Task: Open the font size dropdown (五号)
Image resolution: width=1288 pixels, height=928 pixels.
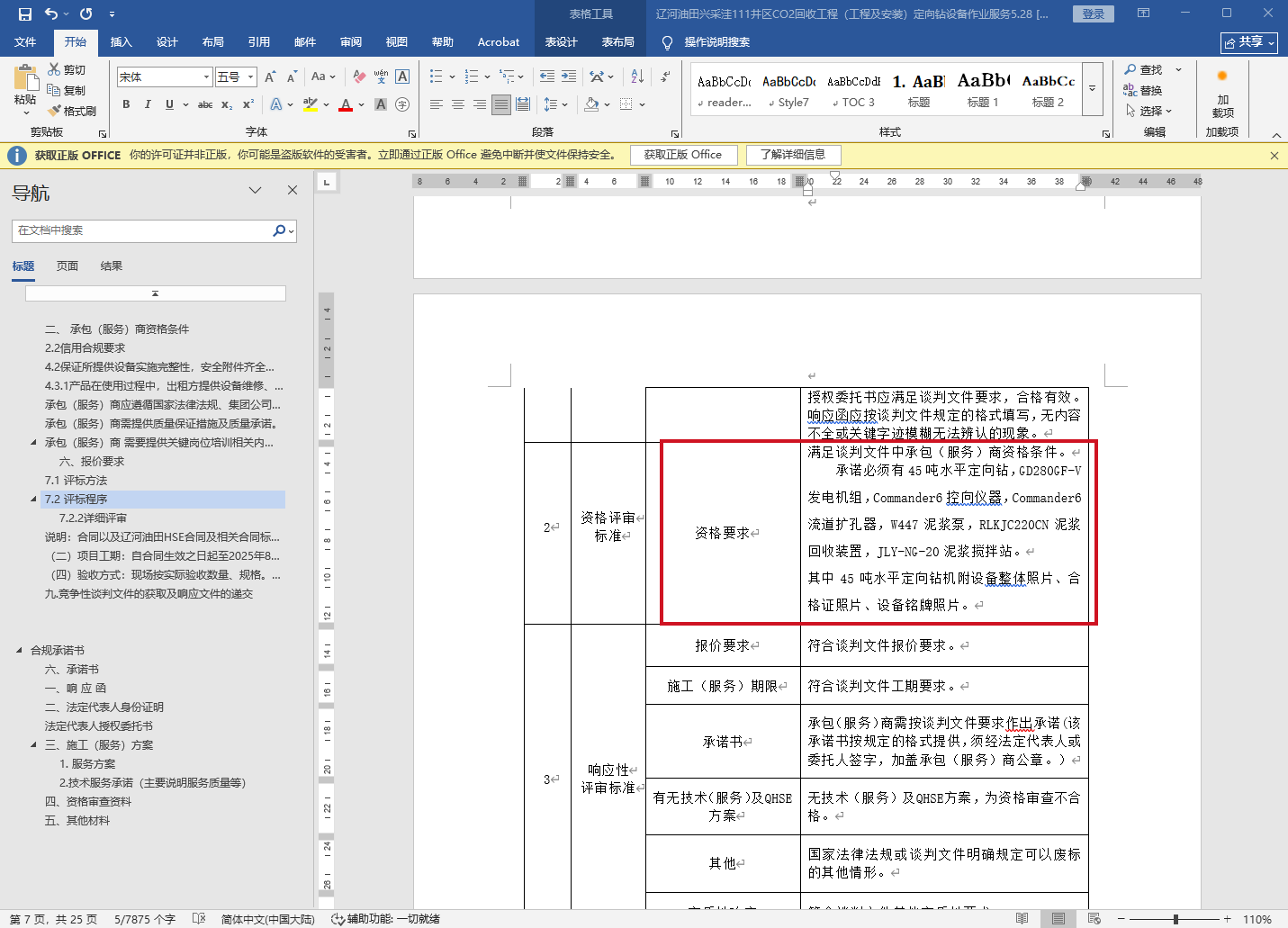Action: tap(251, 77)
